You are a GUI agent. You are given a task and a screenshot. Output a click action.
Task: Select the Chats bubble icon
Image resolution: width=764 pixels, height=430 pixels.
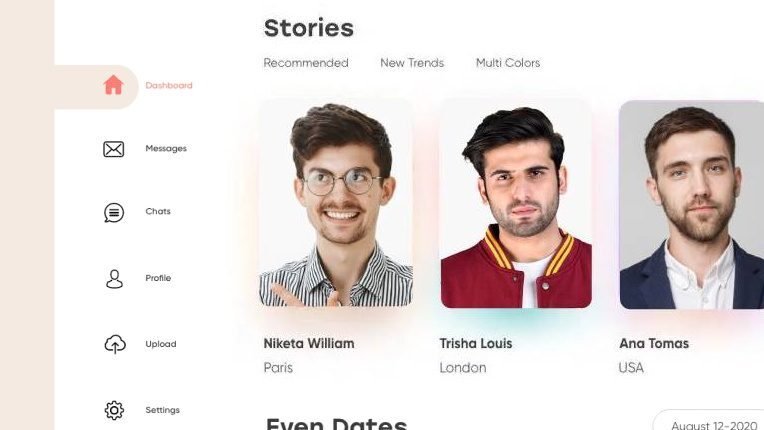pos(114,212)
